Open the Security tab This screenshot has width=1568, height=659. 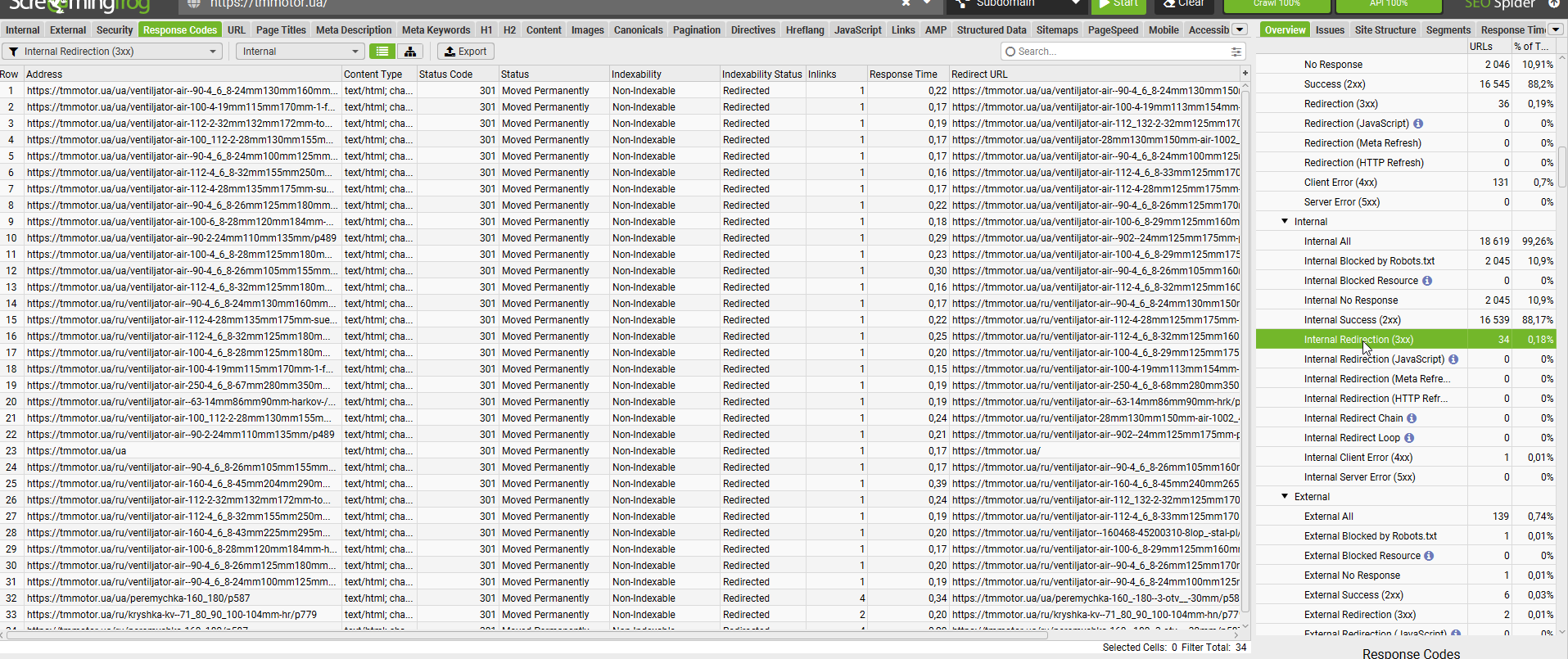coord(115,30)
